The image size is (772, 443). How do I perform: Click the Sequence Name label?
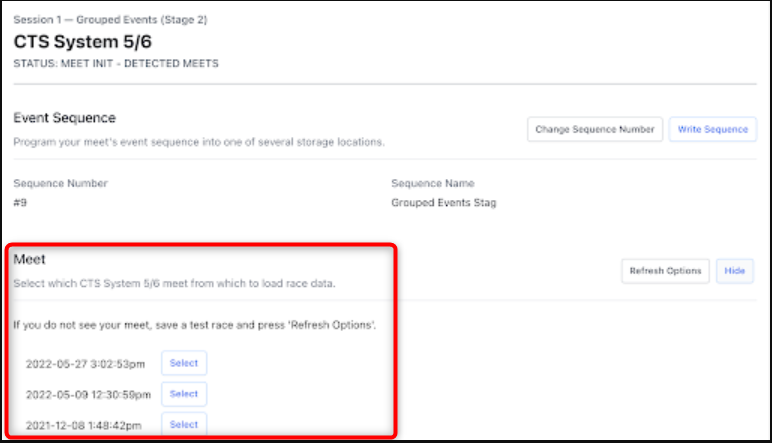pos(433,184)
